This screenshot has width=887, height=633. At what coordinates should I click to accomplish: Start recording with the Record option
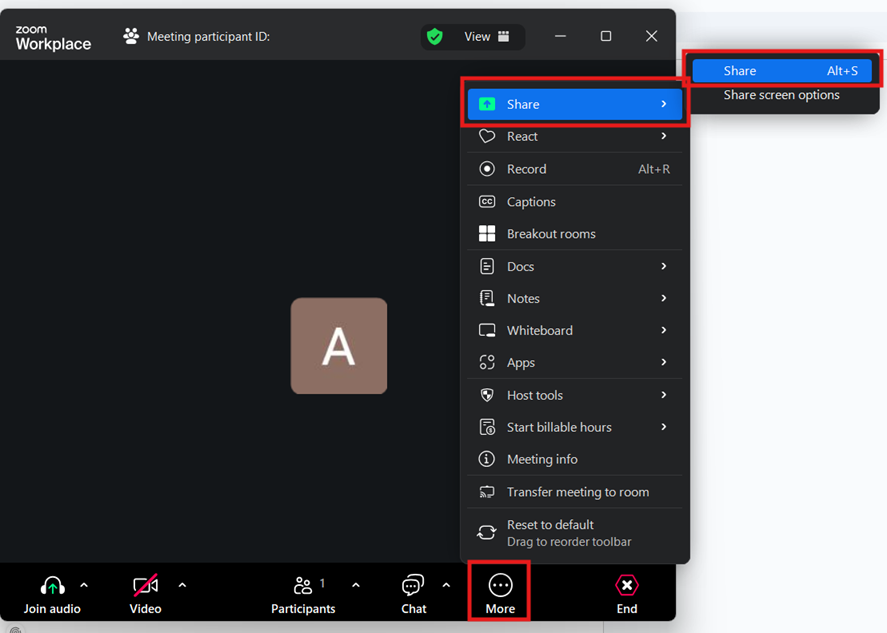click(526, 169)
